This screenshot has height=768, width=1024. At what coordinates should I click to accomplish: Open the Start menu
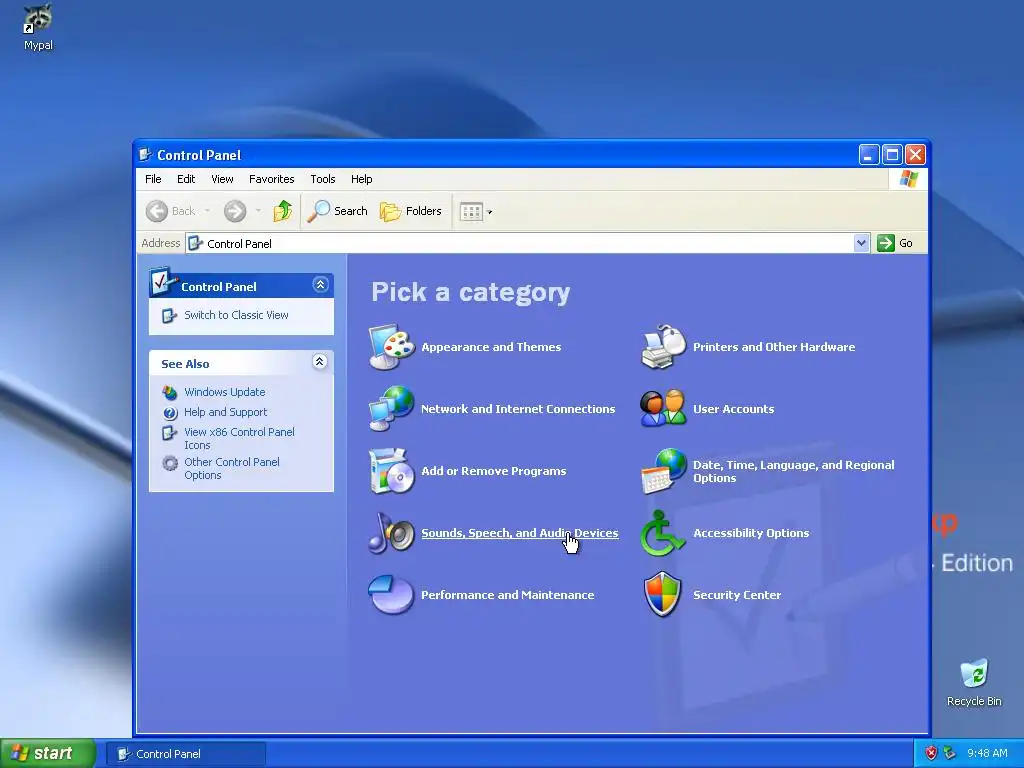[48, 753]
